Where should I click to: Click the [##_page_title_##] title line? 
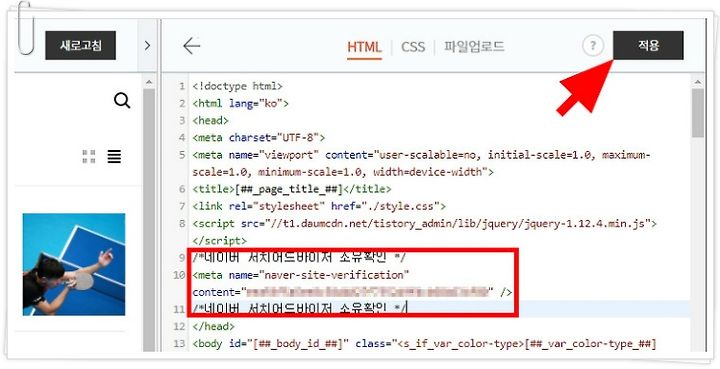(x=292, y=189)
